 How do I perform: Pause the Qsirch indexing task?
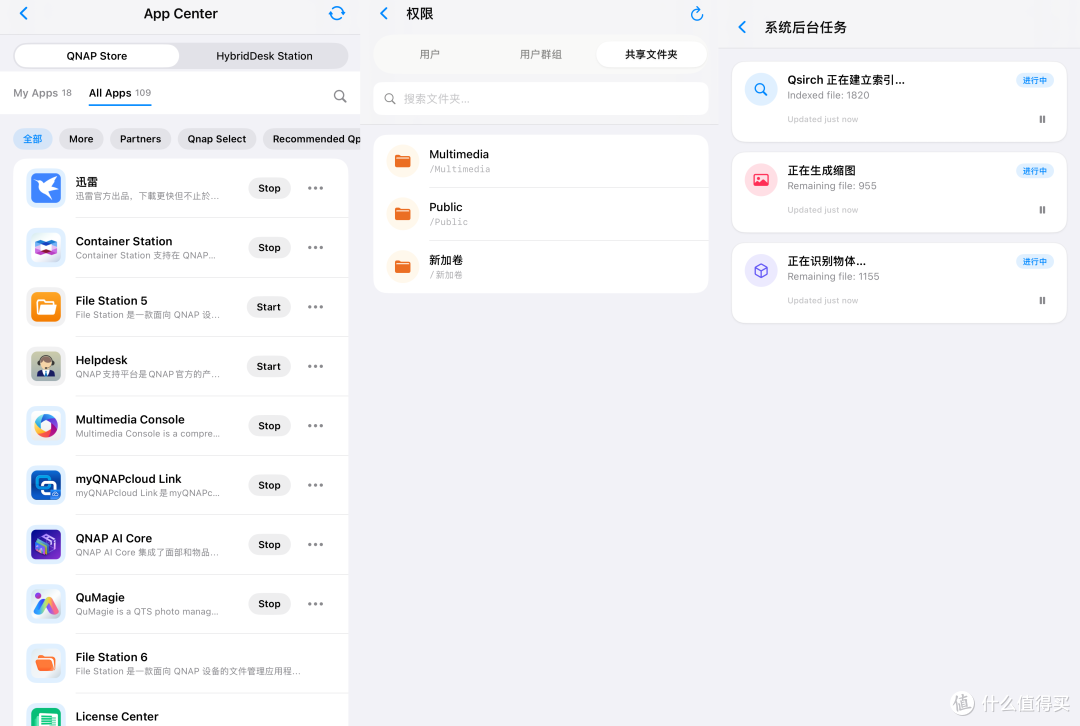[x=1042, y=119]
